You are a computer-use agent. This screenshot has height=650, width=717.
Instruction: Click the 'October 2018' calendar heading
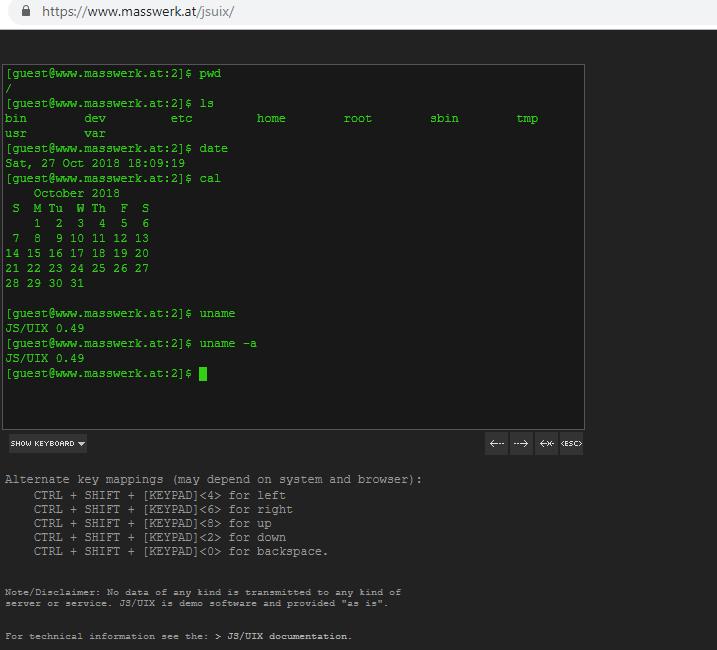[x=76, y=193]
